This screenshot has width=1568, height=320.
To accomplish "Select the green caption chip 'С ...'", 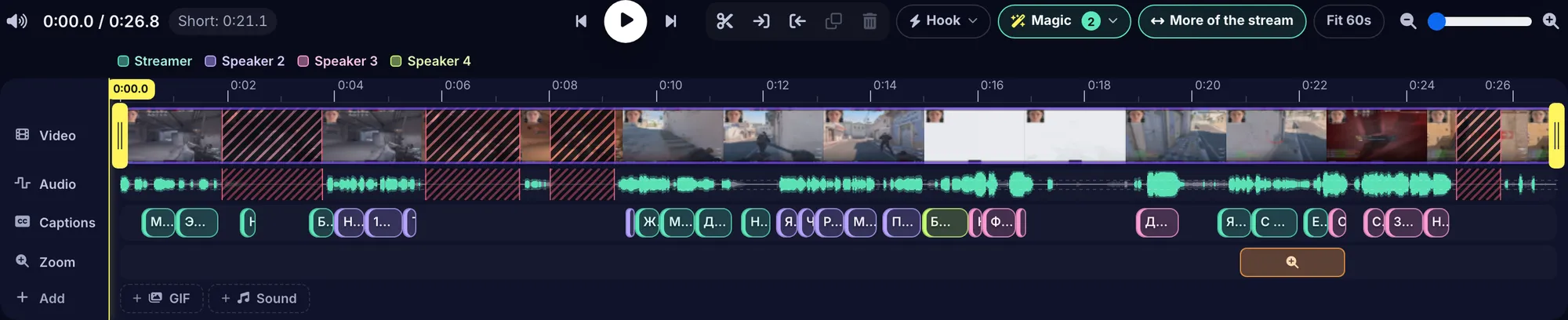I will [x=1274, y=223].
